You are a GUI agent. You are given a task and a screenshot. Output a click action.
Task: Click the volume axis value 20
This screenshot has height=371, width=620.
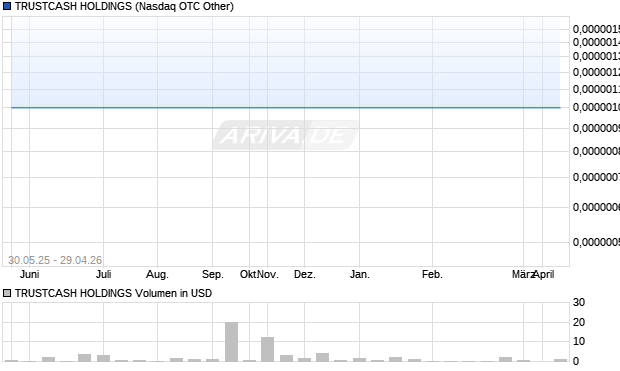(579, 322)
